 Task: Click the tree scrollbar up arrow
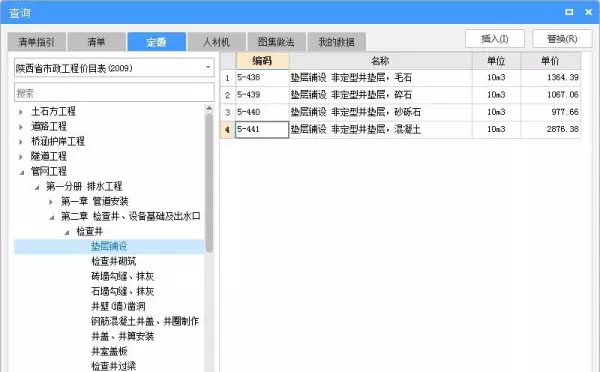[209, 109]
